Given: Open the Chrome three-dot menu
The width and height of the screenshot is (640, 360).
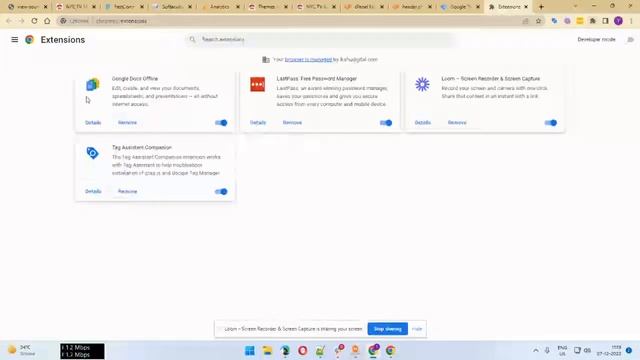Looking at the screenshot, I should [631, 21].
